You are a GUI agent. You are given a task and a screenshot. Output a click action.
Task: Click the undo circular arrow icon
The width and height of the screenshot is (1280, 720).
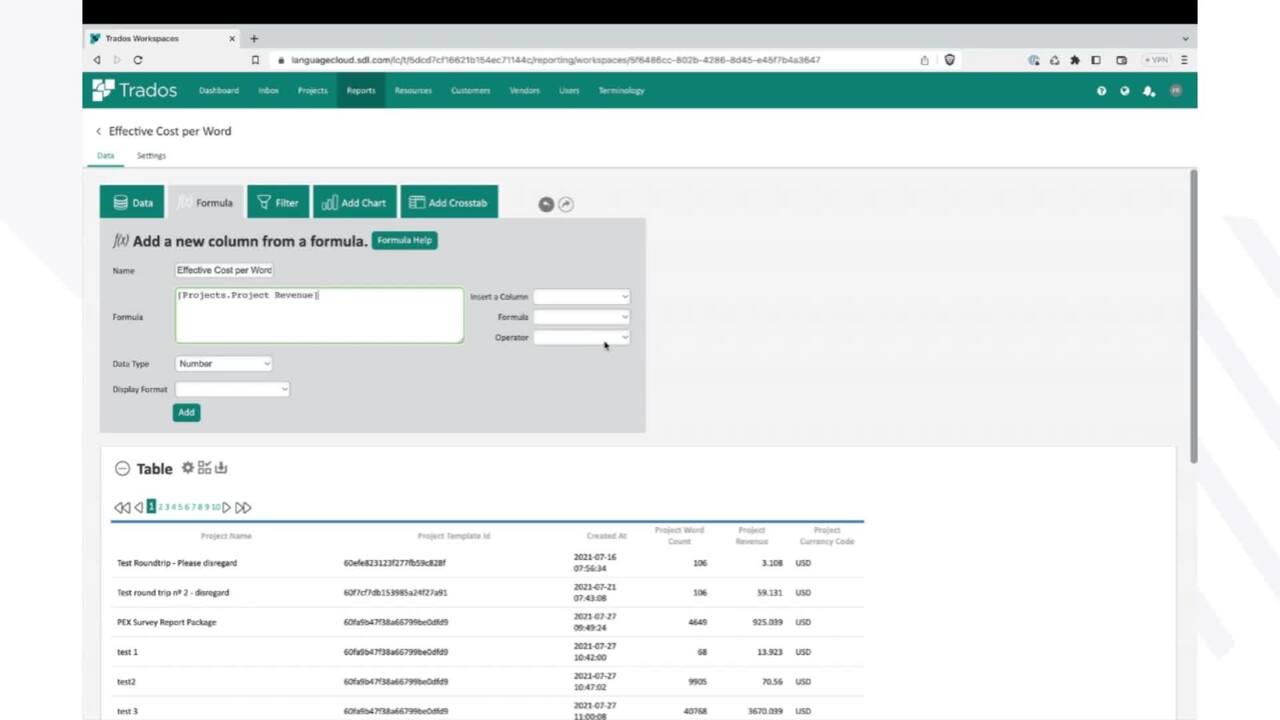[x=546, y=204]
